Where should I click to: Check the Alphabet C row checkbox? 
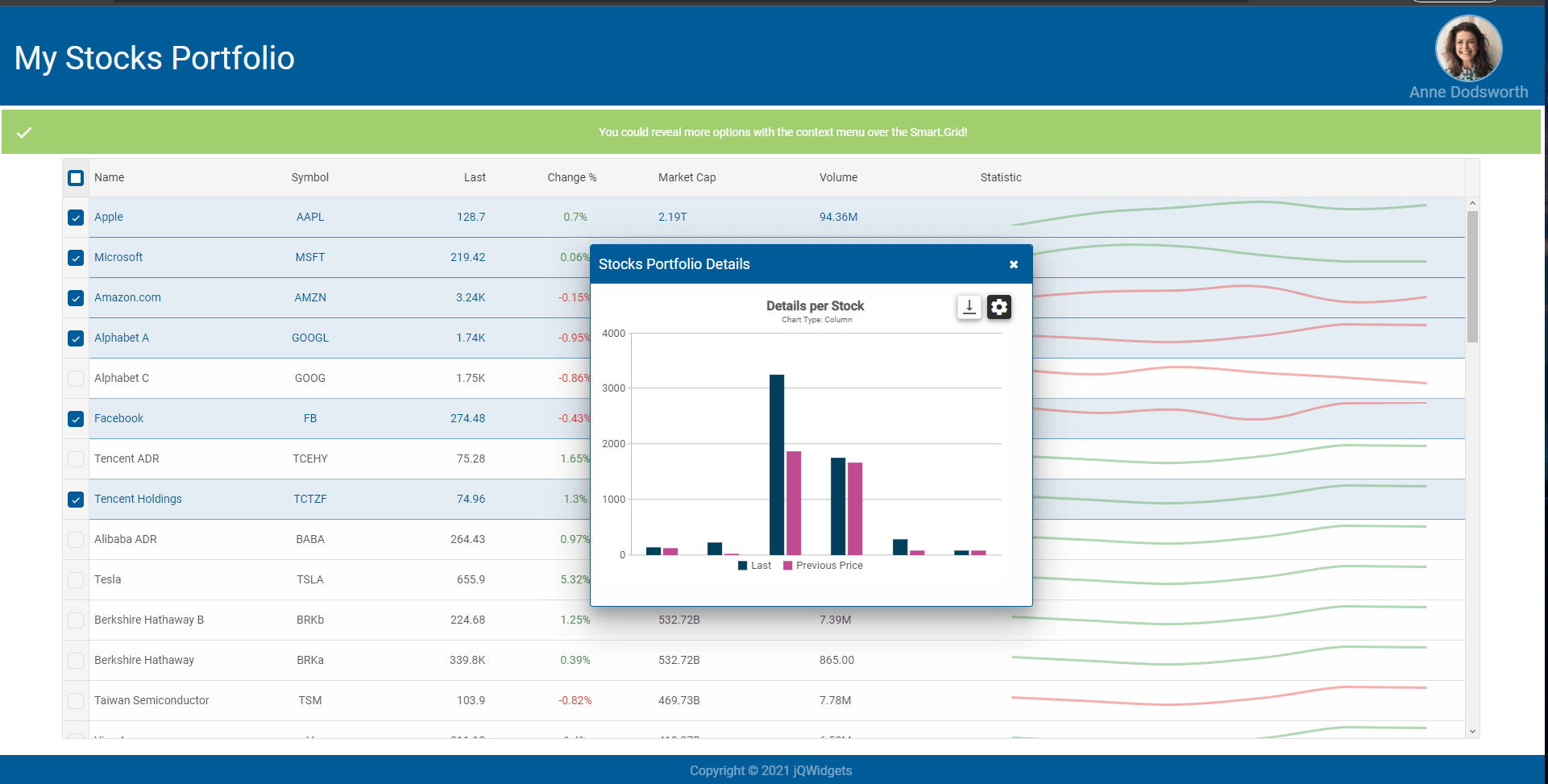(76, 379)
